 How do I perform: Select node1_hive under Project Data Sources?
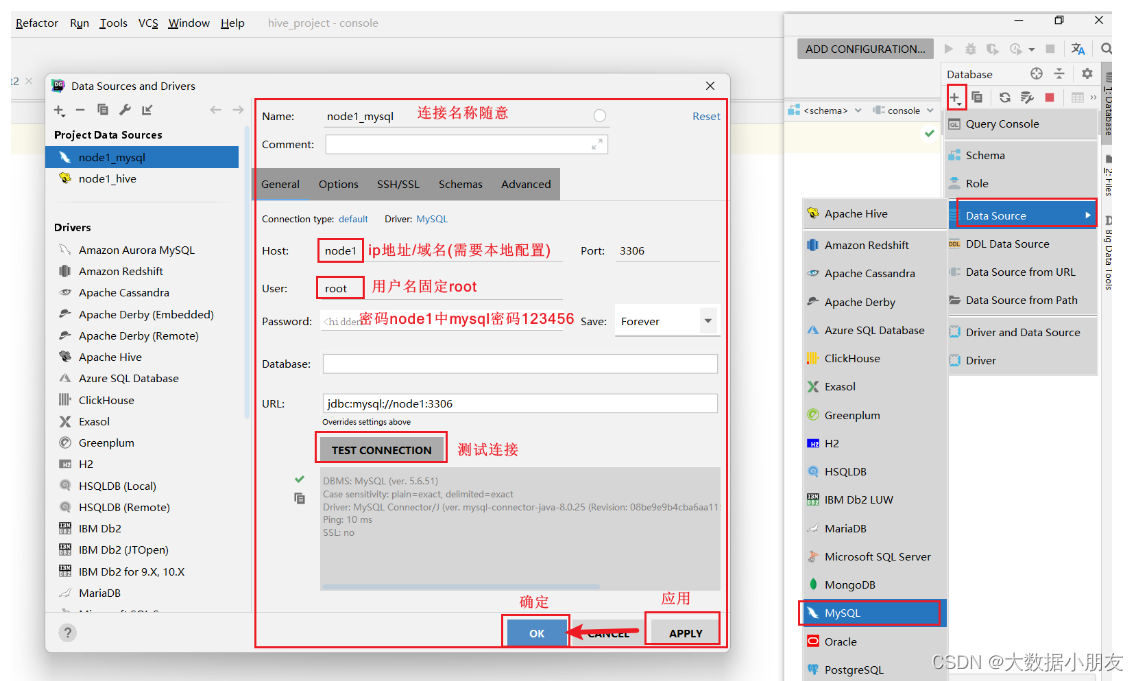142,179
